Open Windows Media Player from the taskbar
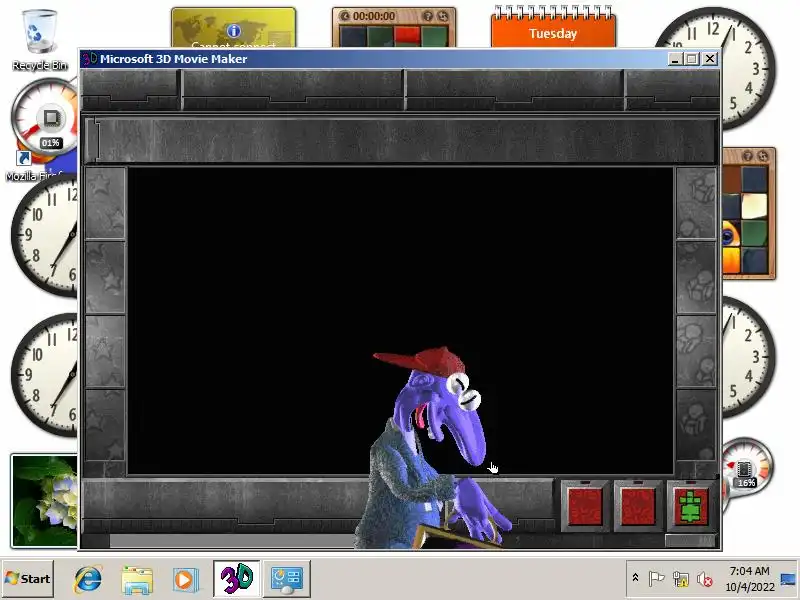 (x=185, y=579)
